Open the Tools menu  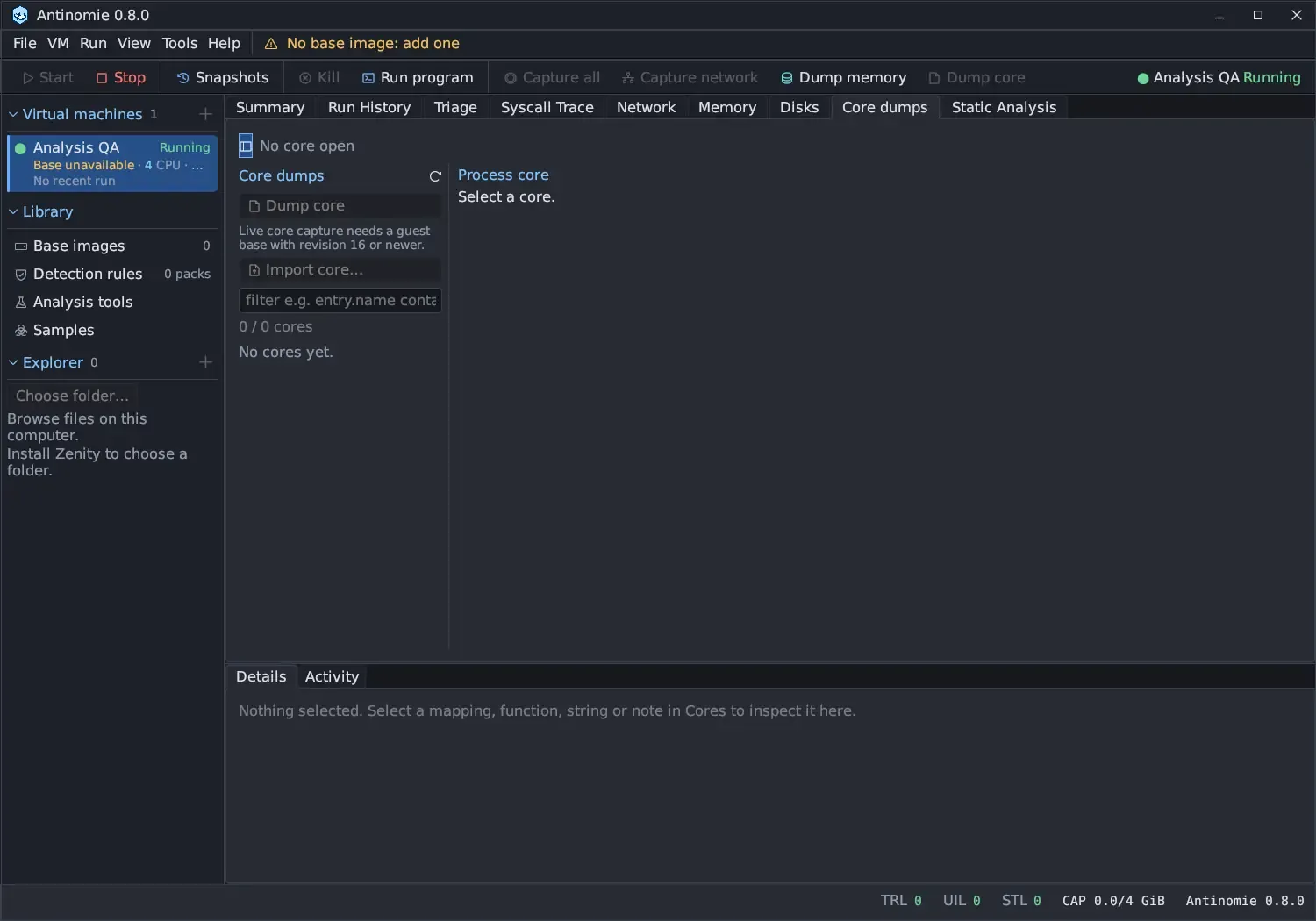coord(180,43)
